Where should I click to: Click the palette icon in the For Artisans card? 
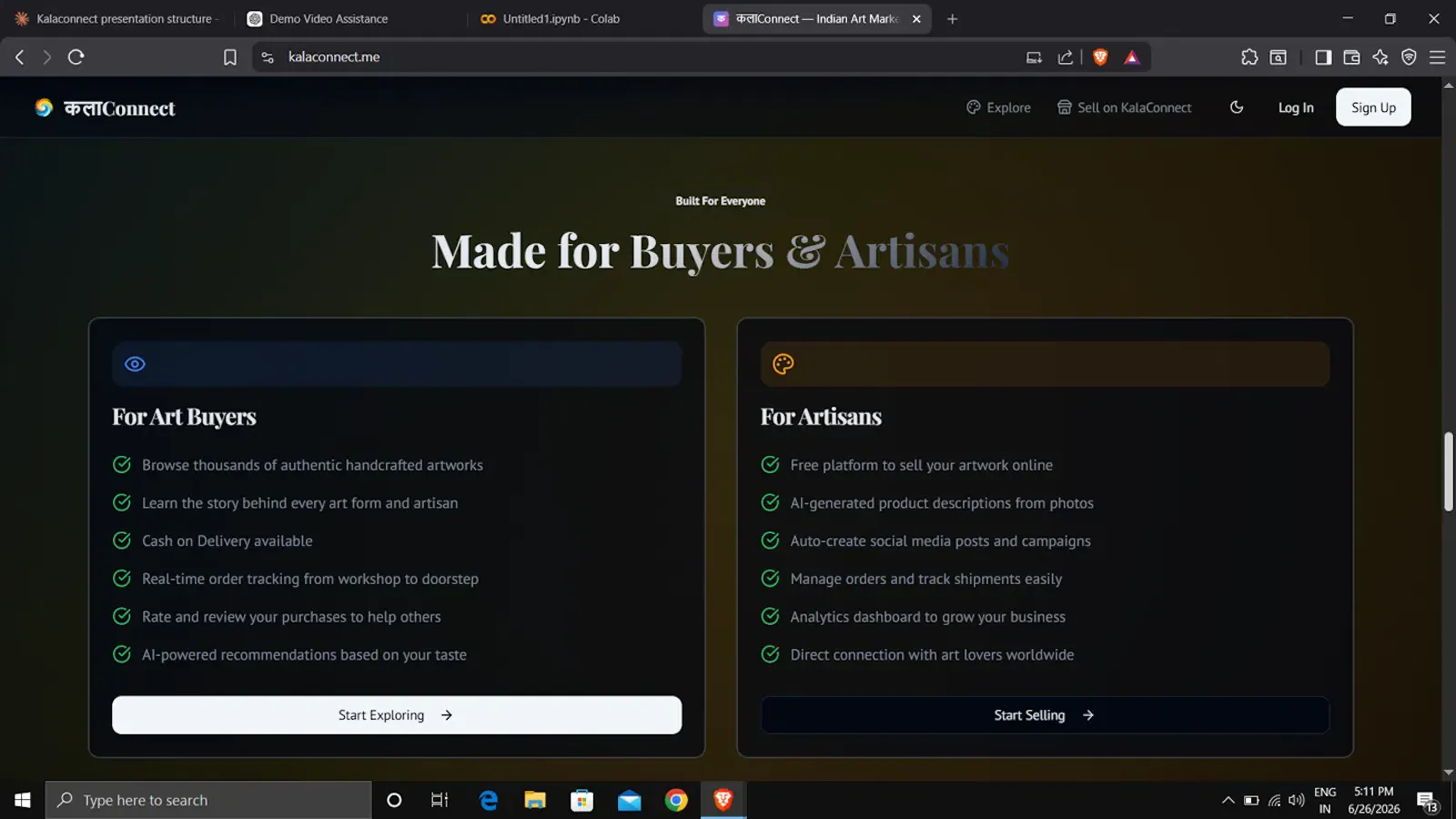tap(784, 364)
